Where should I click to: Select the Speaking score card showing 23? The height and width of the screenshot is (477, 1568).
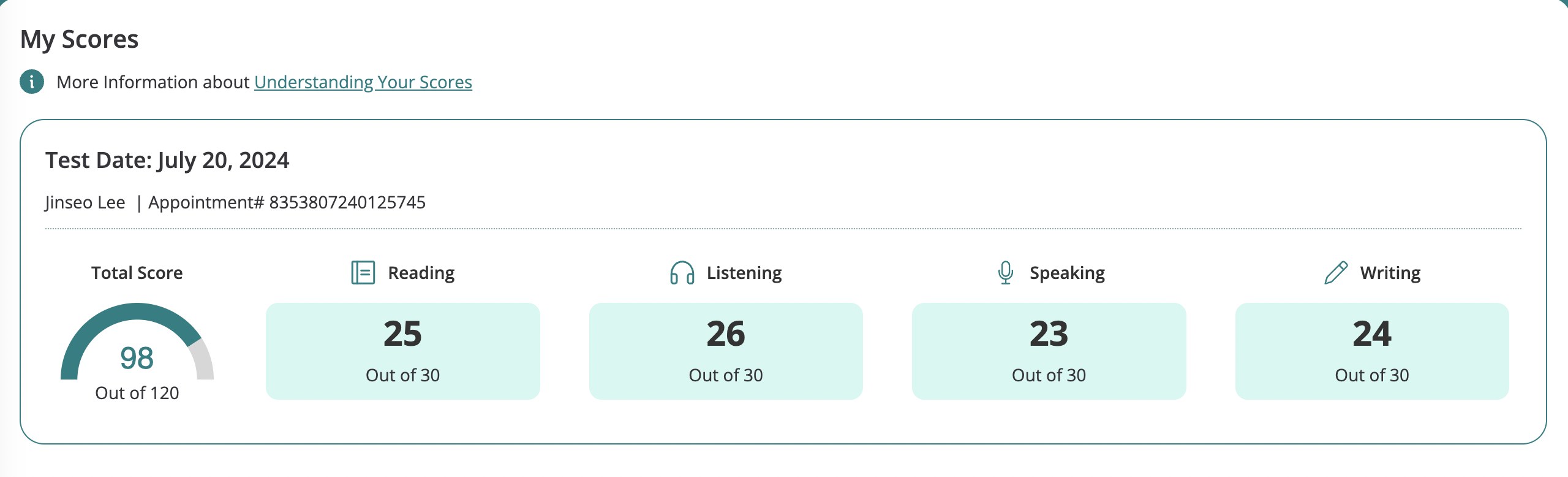tap(1049, 351)
